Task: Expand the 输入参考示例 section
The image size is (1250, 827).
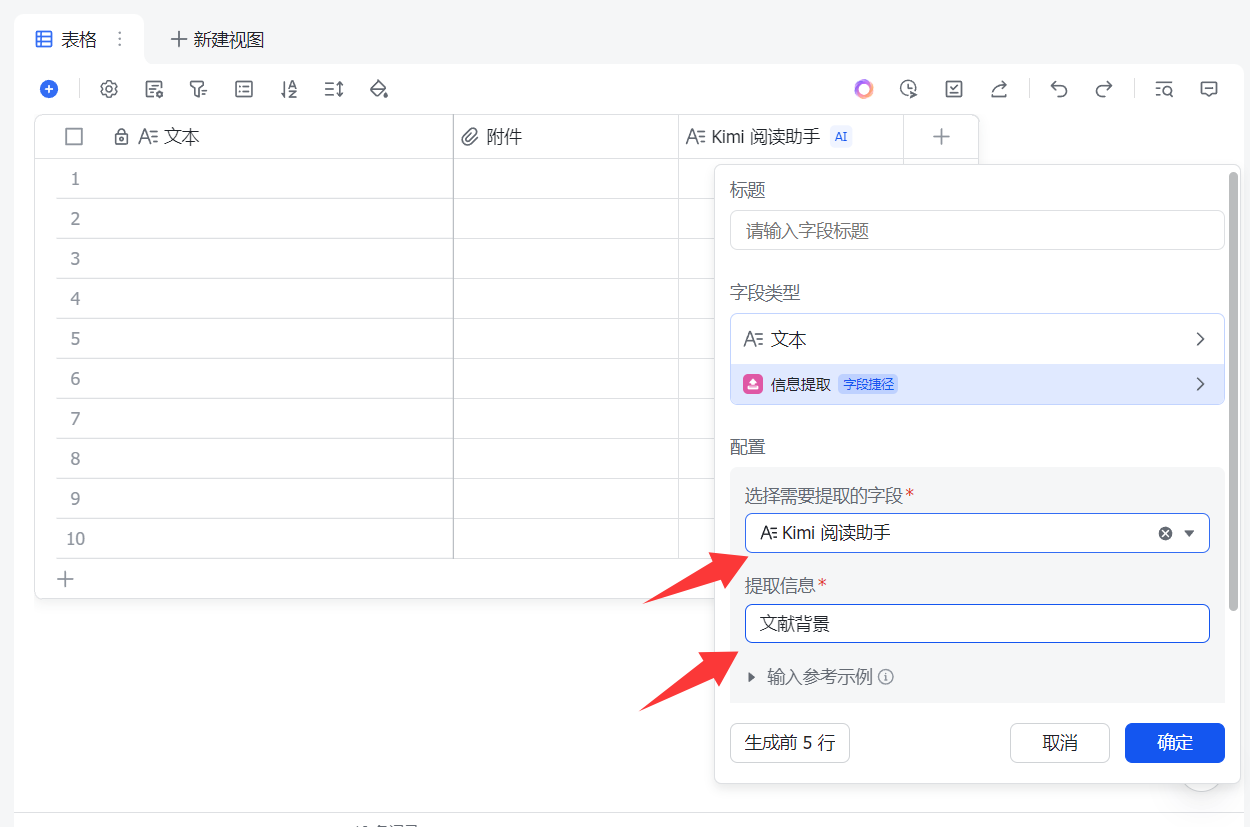Action: click(752, 677)
